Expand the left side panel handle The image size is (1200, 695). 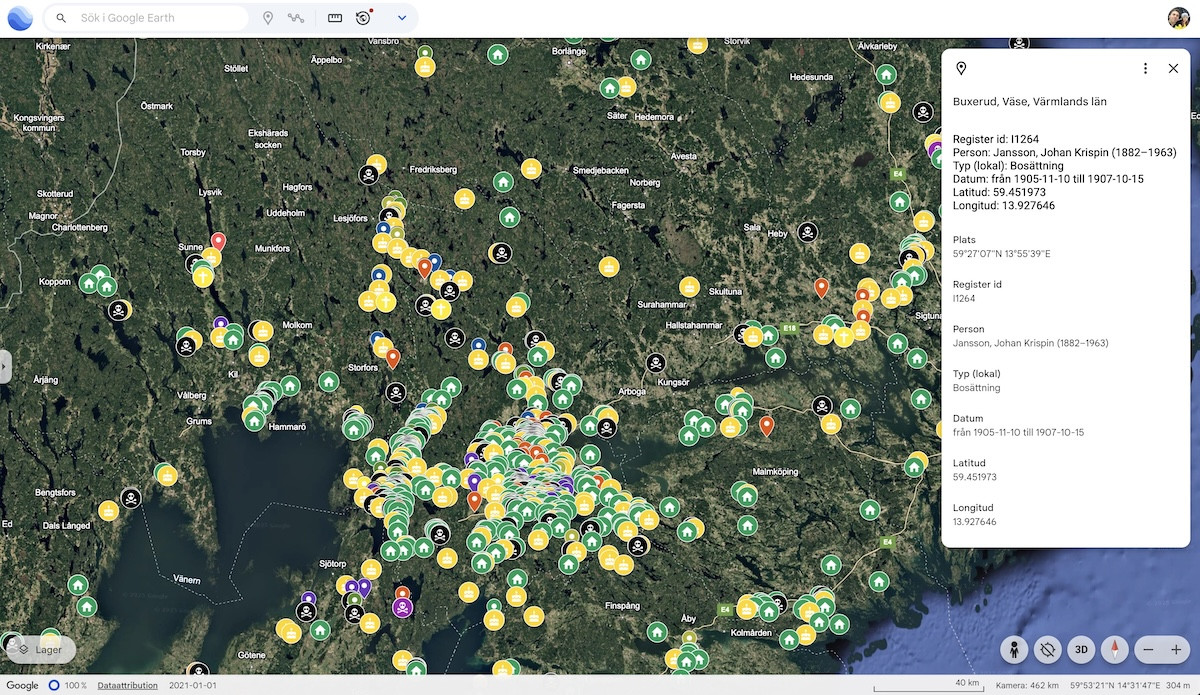[x=5, y=366]
